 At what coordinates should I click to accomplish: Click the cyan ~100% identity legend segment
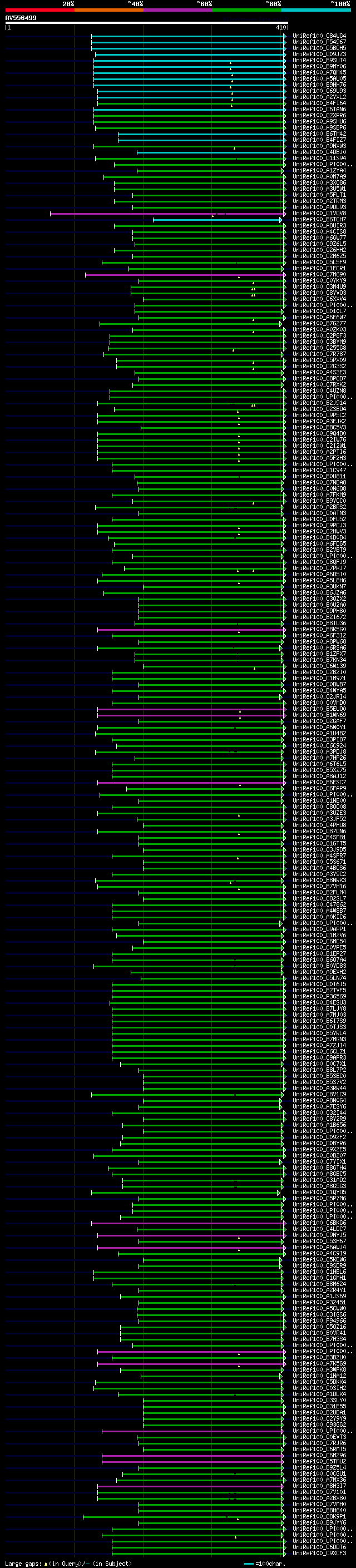click(316, 10)
